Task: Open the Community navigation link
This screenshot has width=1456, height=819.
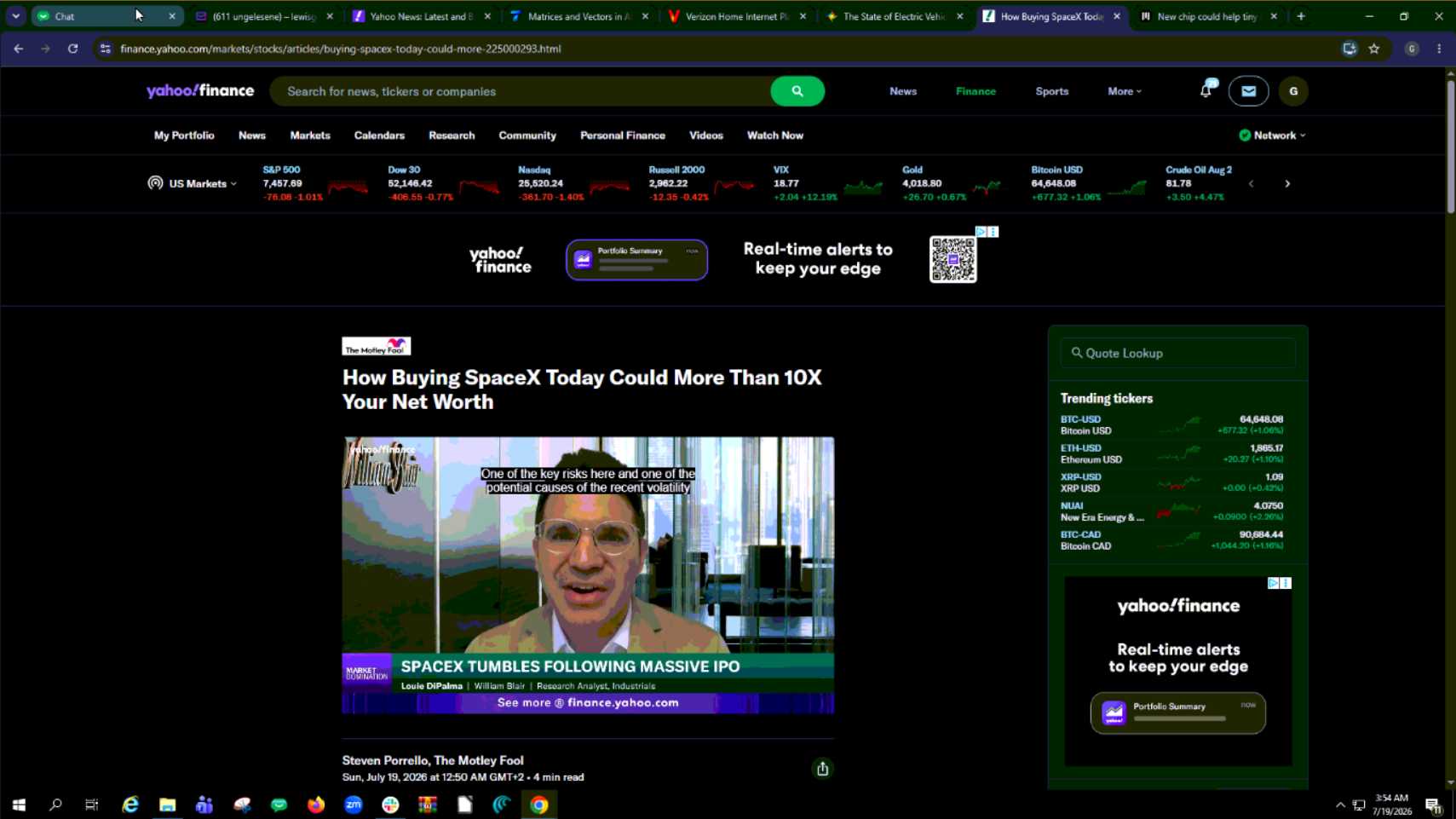Action: pos(527,136)
